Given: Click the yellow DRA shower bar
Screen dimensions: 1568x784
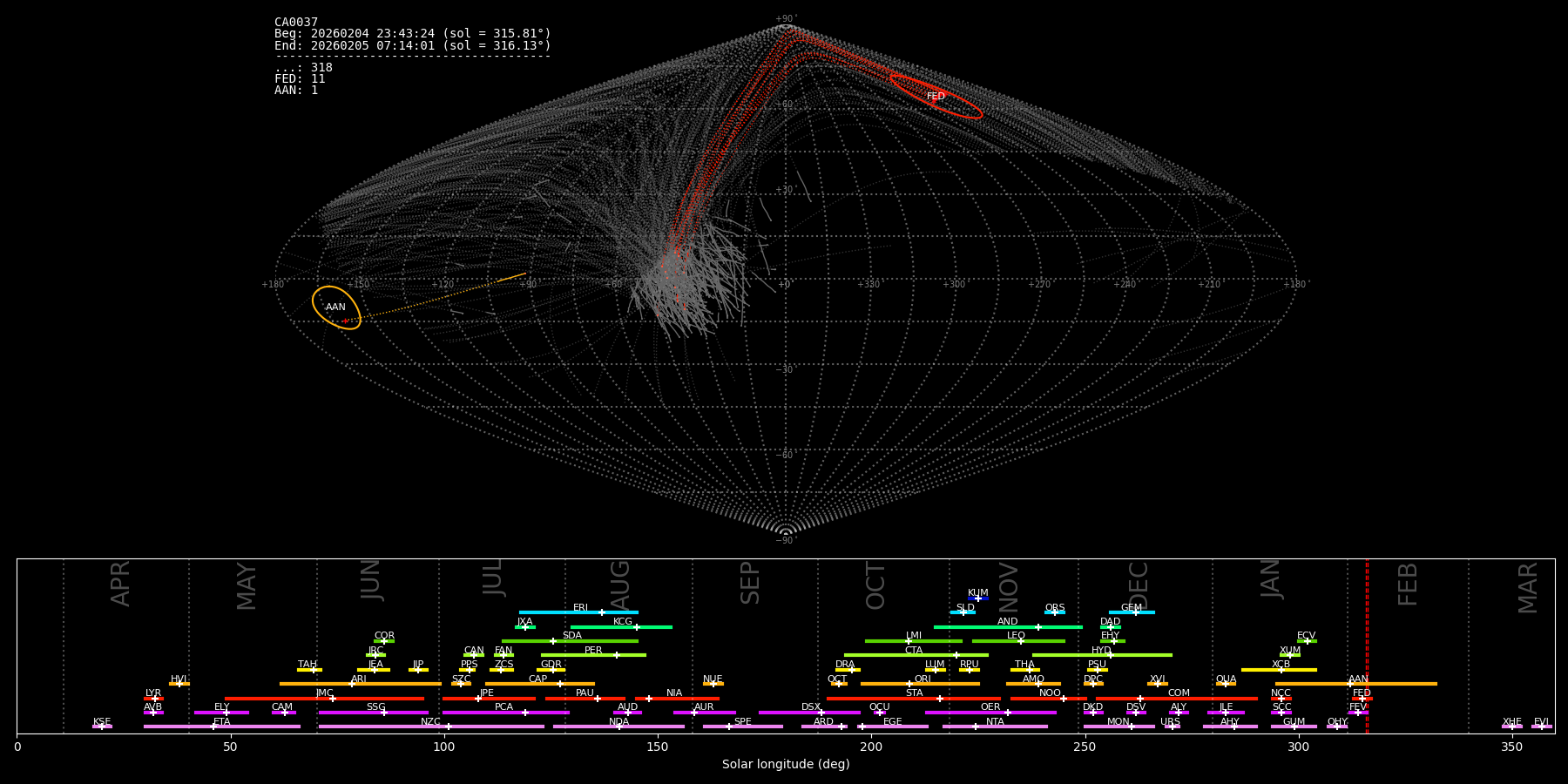Looking at the screenshot, I should [847, 670].
